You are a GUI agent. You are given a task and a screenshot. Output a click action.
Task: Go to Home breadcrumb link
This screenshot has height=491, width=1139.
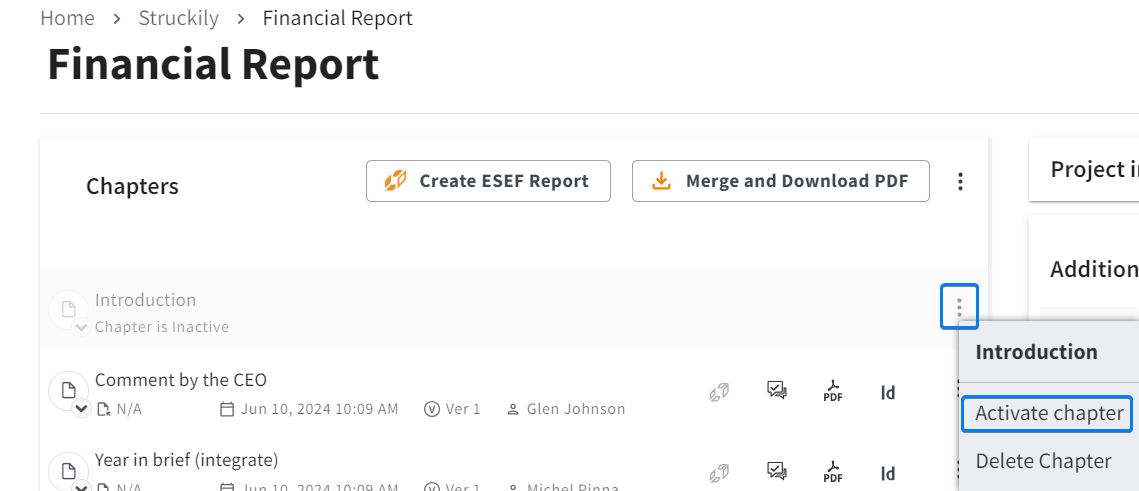68,18
